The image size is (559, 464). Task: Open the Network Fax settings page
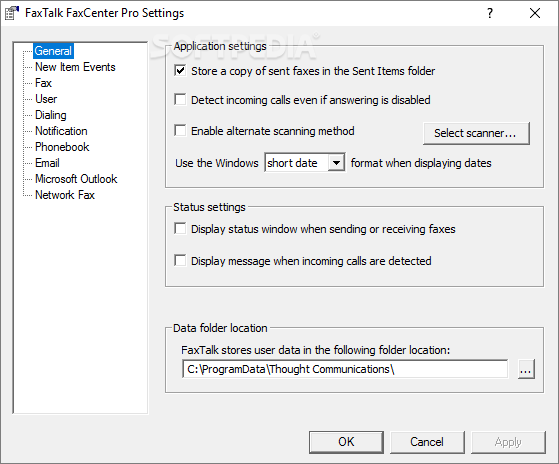coord(65,195)
